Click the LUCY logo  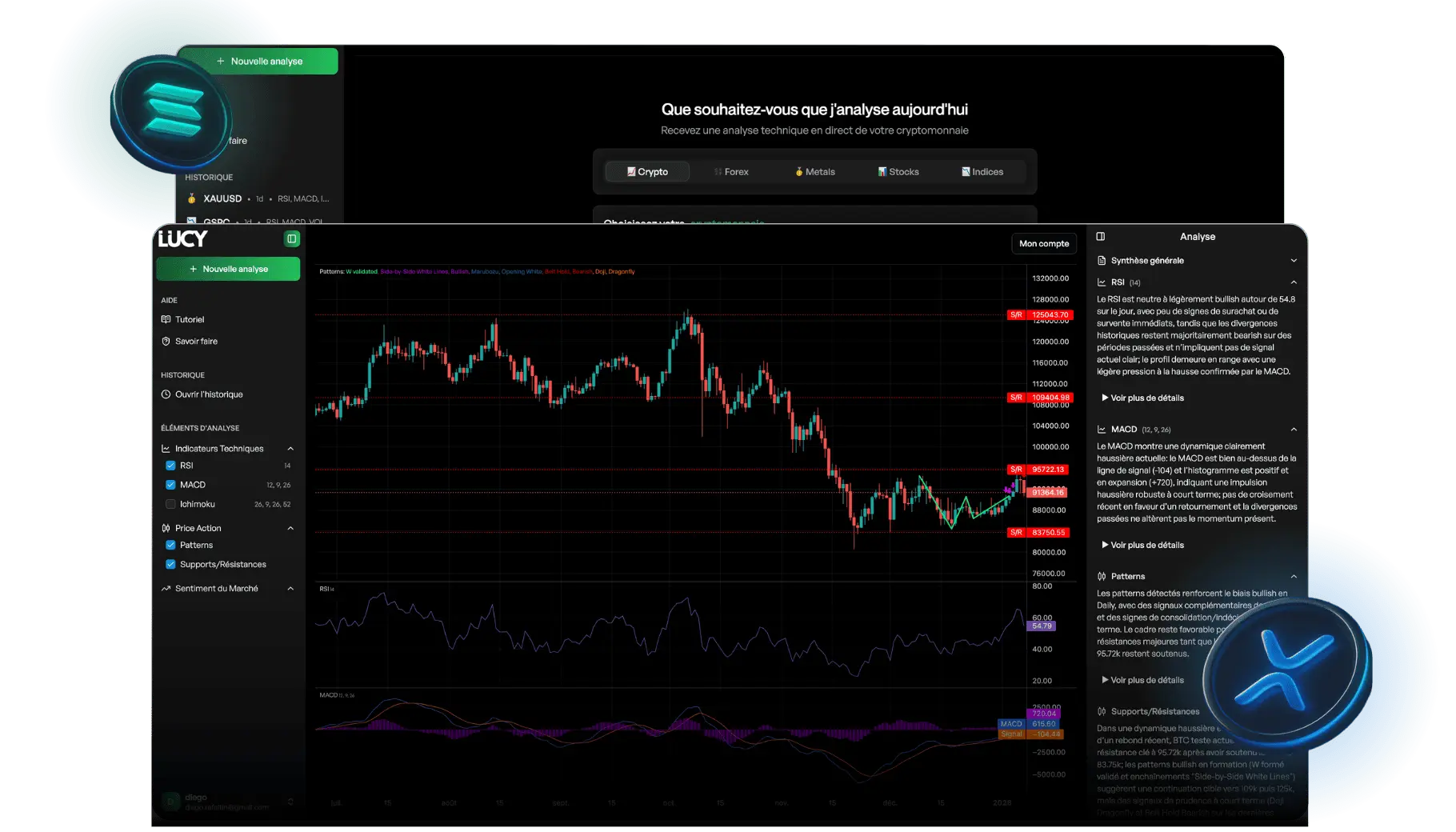(183, 238)
